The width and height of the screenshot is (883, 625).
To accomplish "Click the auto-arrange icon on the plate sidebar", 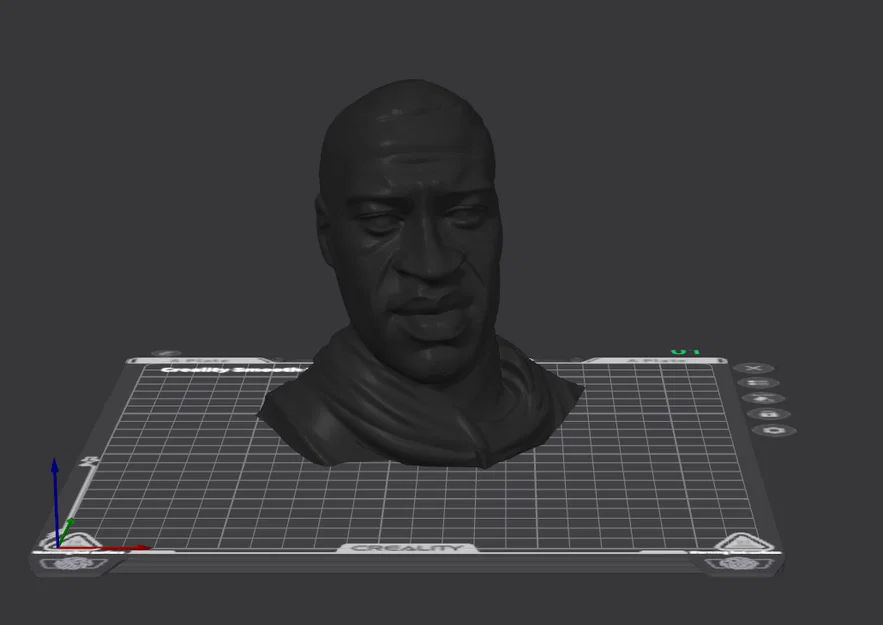I will point(763,398).
